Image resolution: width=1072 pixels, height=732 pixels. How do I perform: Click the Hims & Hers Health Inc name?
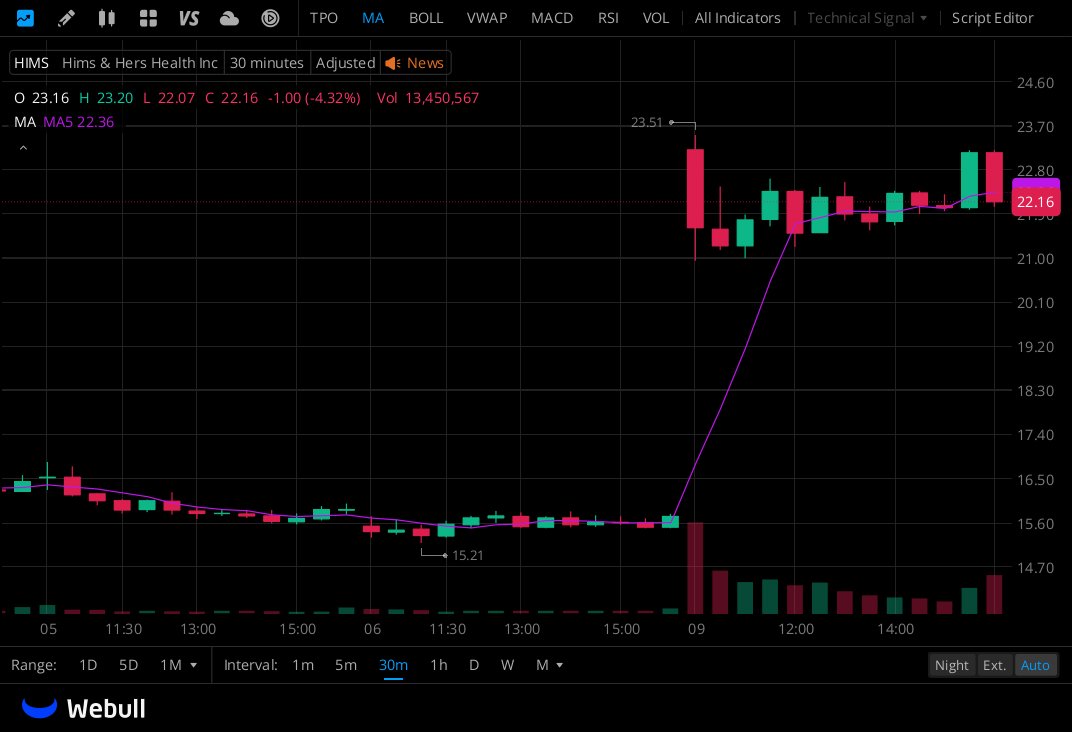pos(139,63)
